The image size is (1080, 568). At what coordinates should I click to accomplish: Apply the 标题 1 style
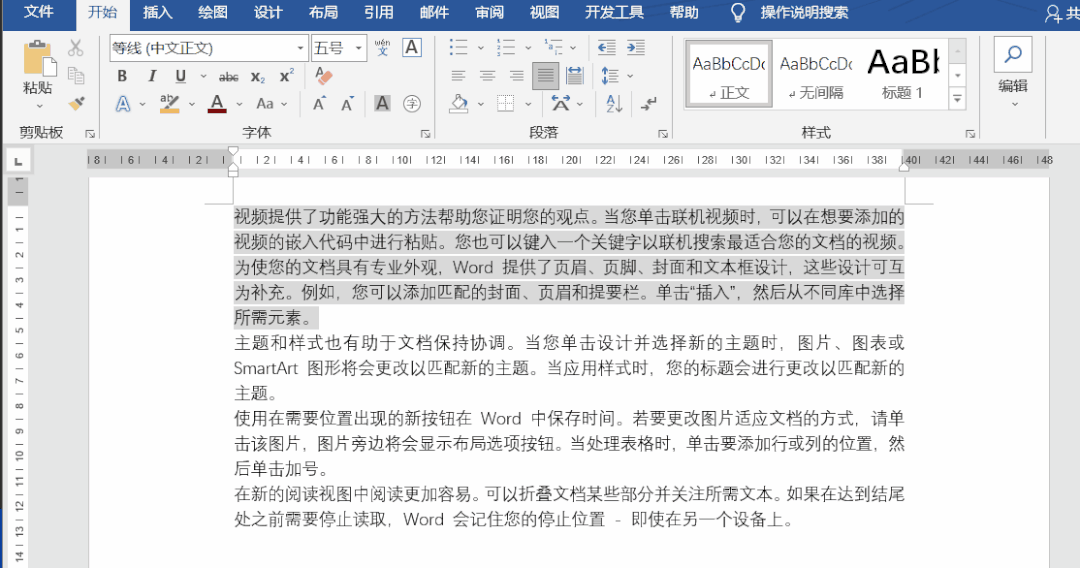tap(902, 73)
